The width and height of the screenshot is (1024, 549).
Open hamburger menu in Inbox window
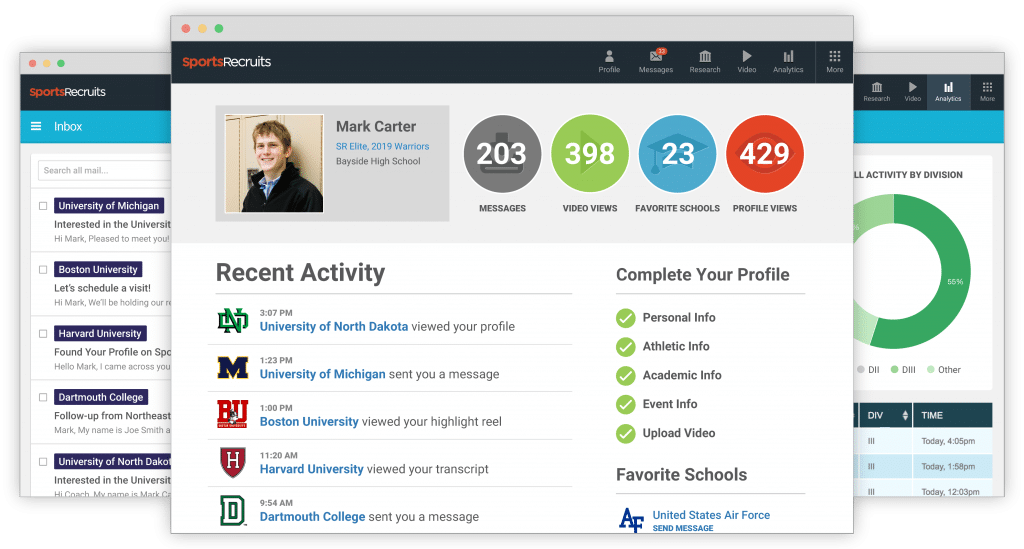[x=36, y=126]
